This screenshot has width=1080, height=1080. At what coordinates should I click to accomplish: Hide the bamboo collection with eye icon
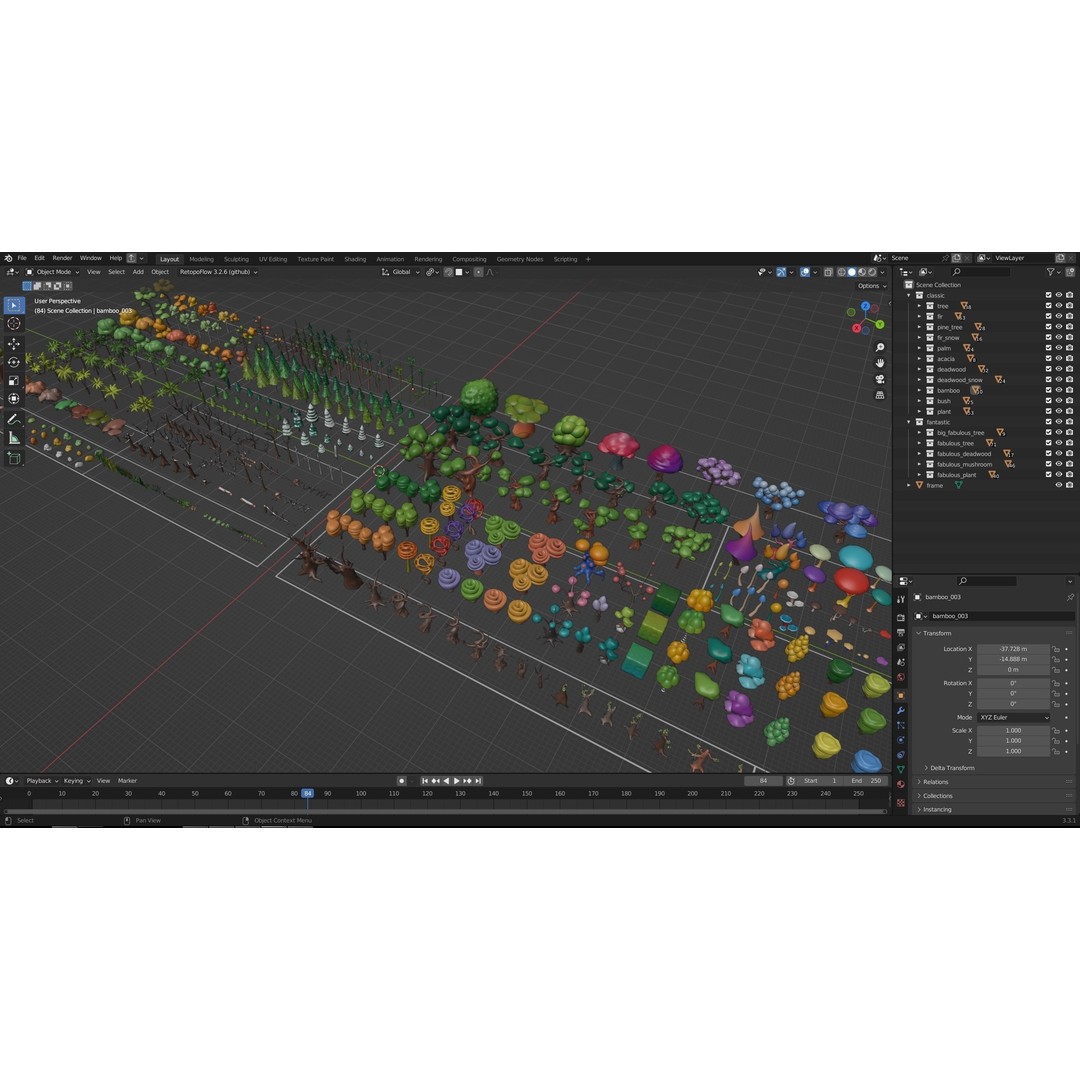tap(1059, 391)
